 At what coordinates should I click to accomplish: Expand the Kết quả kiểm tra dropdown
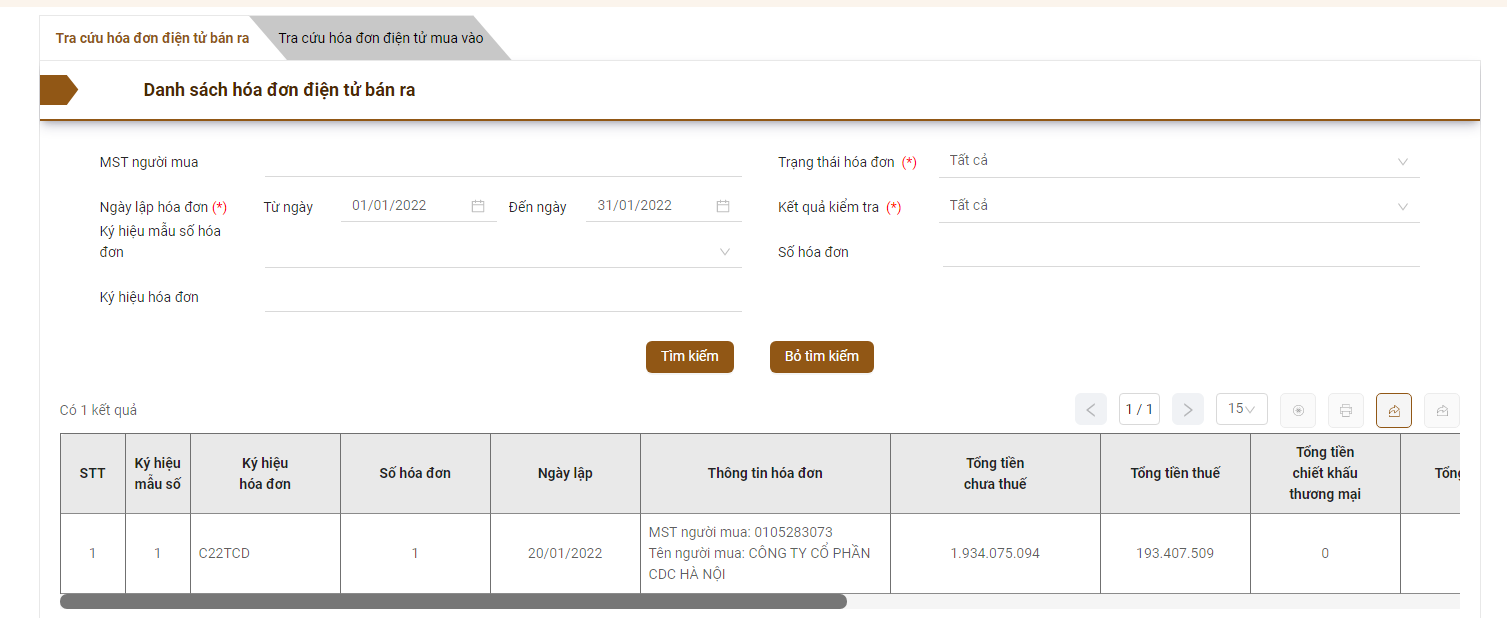click(x=1402, y=207)
